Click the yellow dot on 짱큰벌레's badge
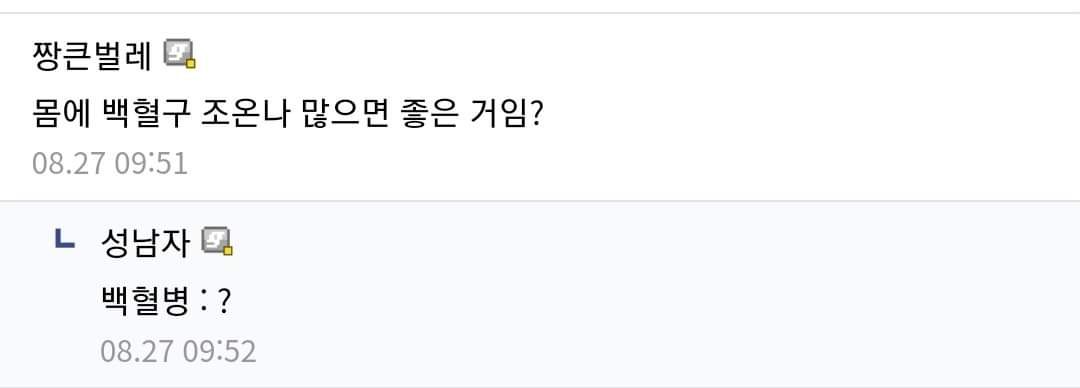Viewport: 1080px width, 388px height. (191, 63)
